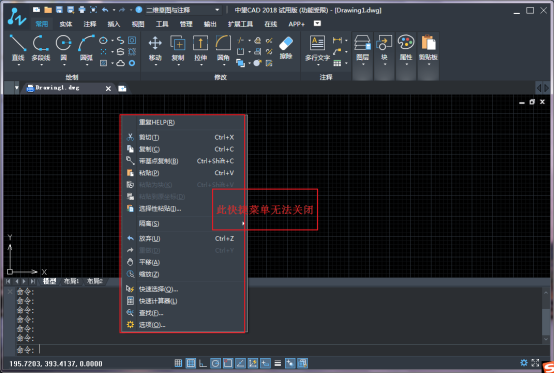Expand the Arc (圆弧) tool dropdown arrow
This screenshot has height=374, width=554.
tap(86, 65)
